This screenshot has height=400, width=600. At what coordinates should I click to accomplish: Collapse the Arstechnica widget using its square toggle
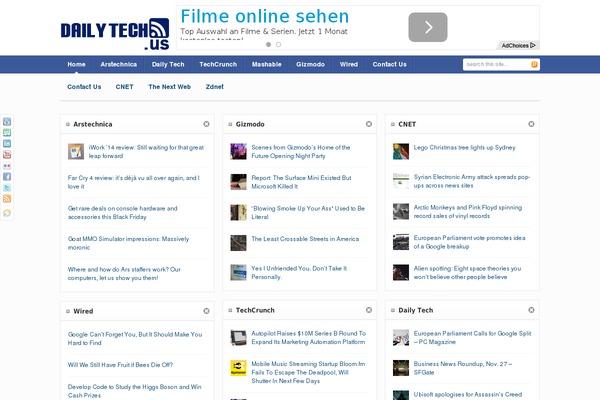[x=68, y=124]
